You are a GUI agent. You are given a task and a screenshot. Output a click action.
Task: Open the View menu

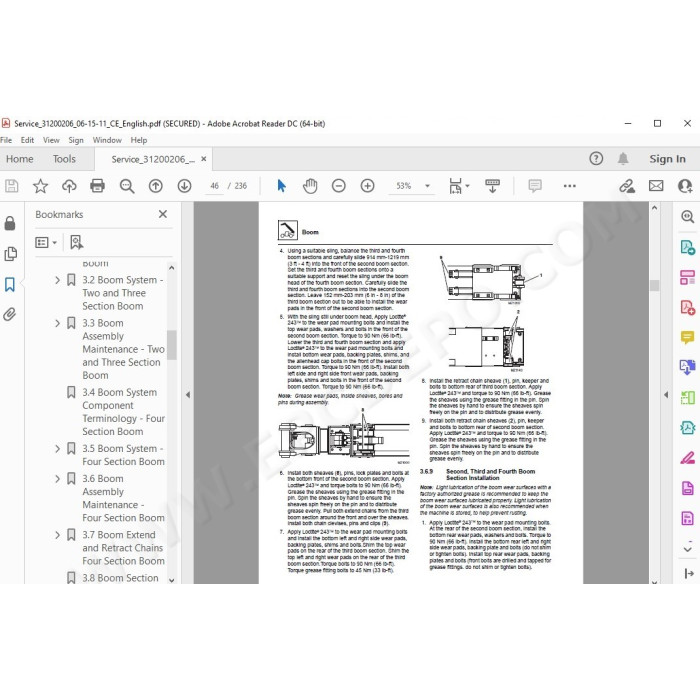(x=51, y=140)
